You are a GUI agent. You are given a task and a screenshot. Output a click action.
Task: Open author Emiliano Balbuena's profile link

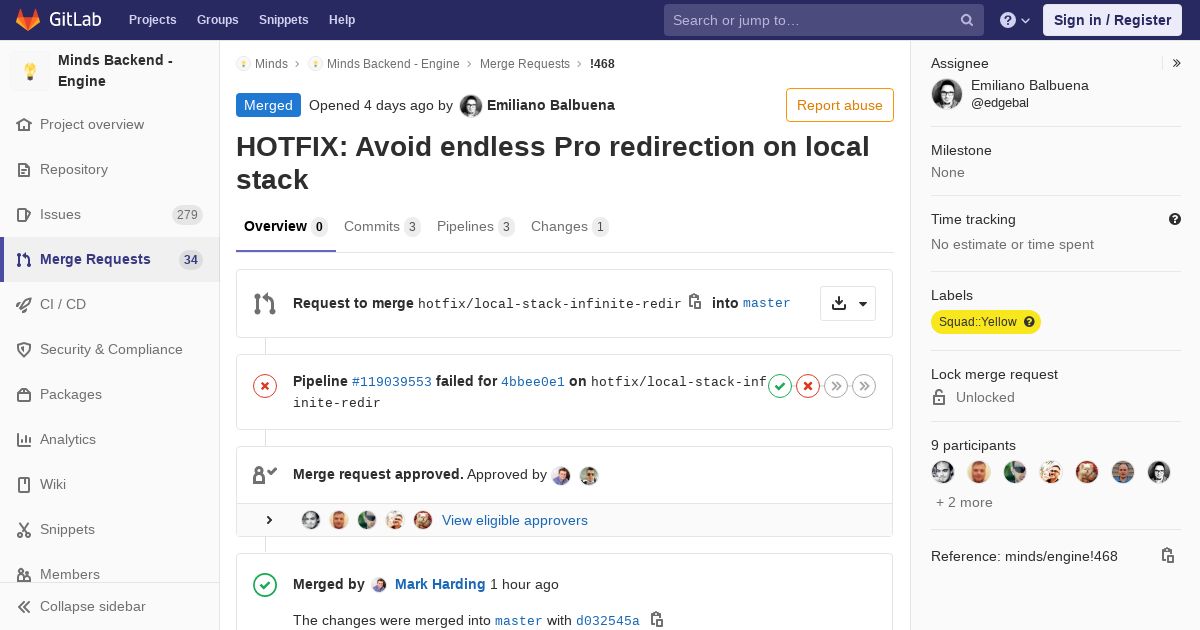click(x=551, y=105)
